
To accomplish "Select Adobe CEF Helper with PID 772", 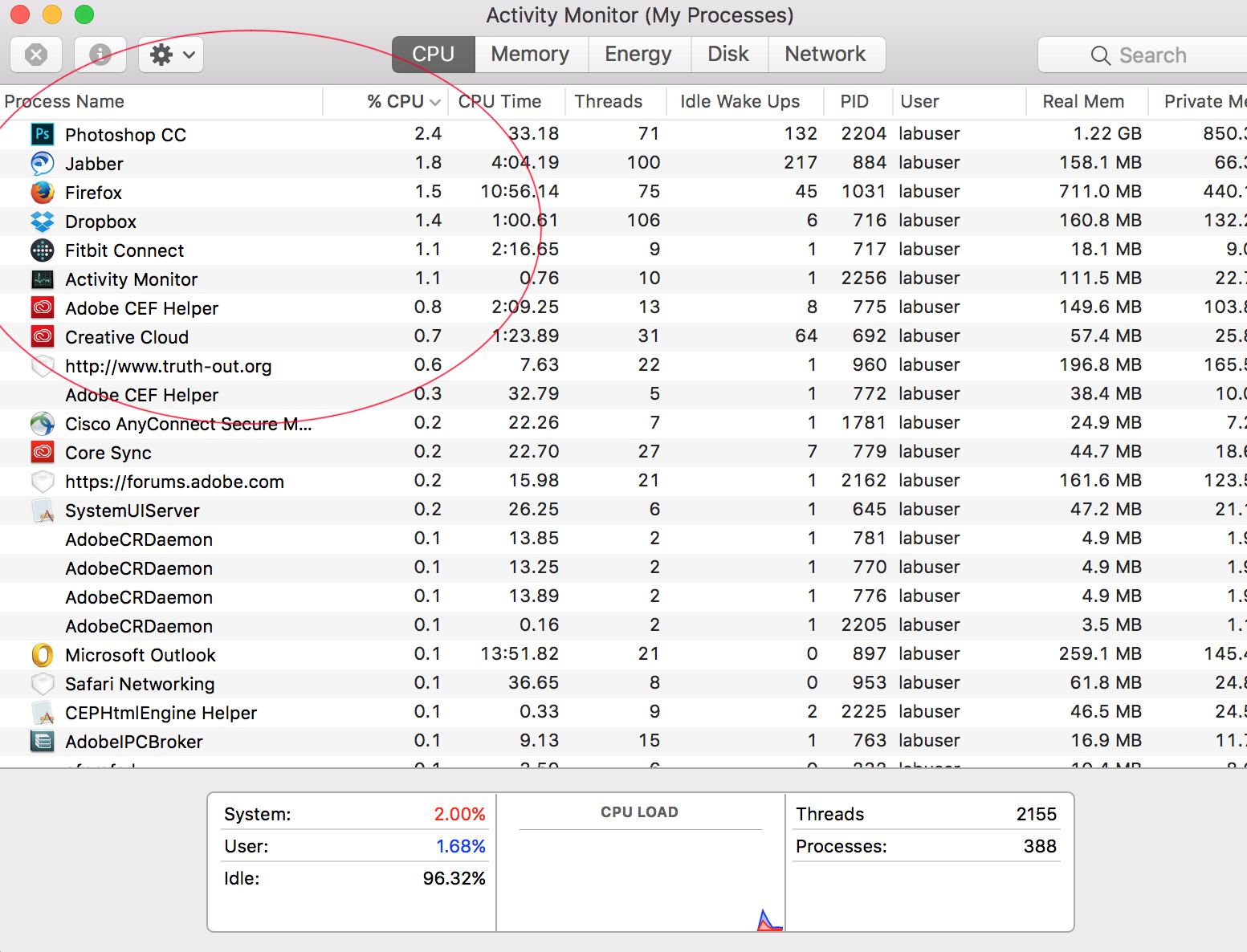I will click(141, 395).
